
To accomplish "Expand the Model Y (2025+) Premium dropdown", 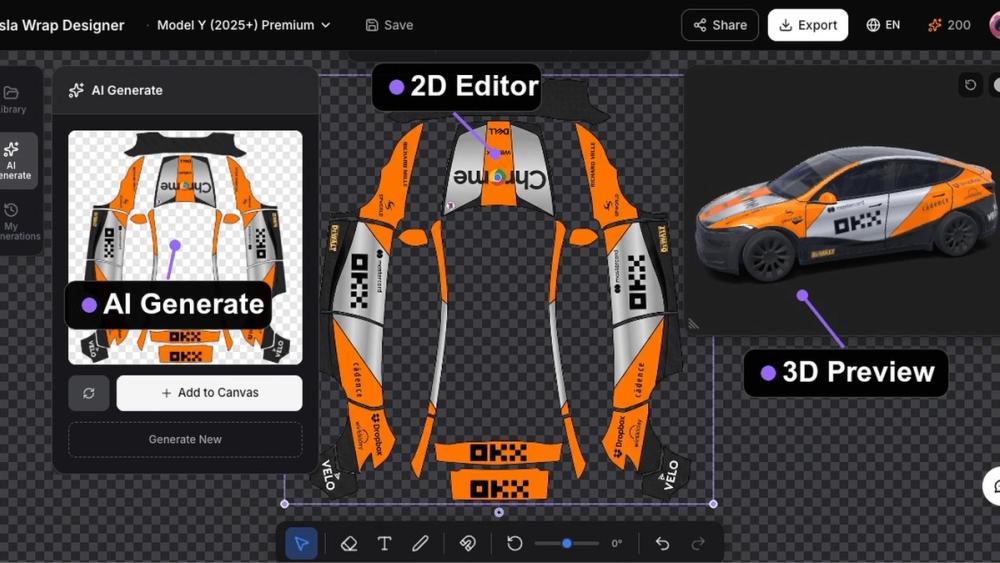I will 244,25.
